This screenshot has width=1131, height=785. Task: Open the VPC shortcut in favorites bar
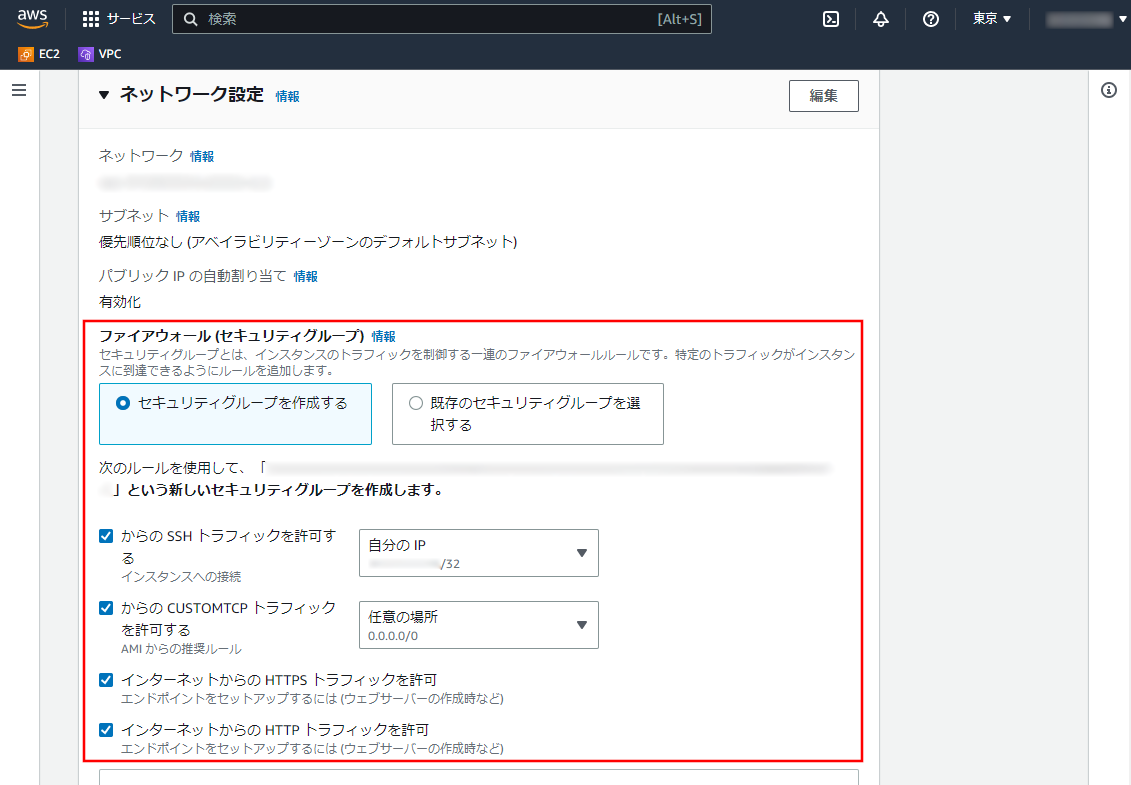click(x=100, y=54)
